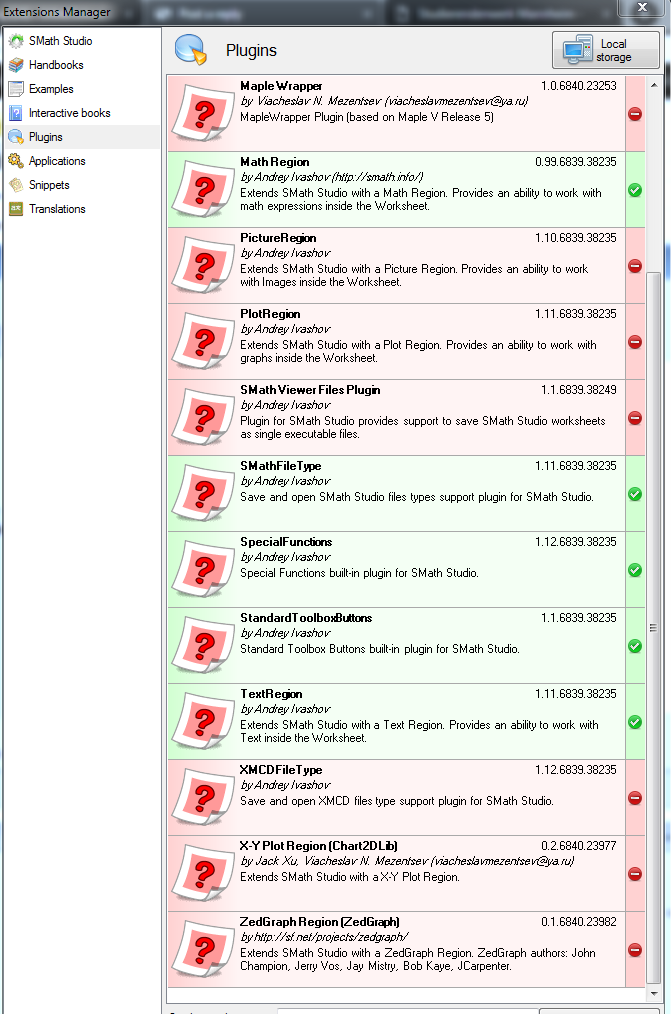Click the XMCDFileType red disabled icon
The image size is (671, 1014).
pos(634,798)
